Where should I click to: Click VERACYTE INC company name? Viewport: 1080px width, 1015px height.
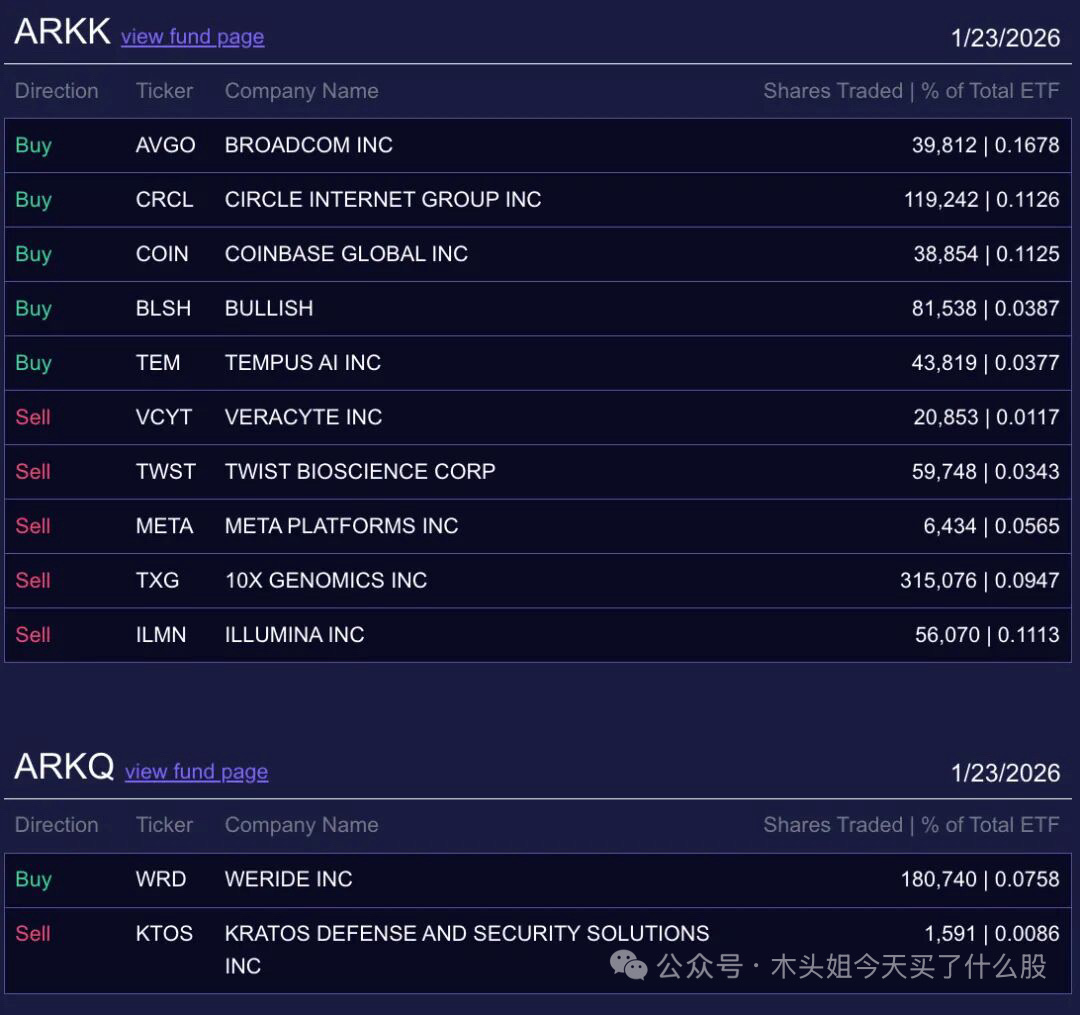point(304,417)
